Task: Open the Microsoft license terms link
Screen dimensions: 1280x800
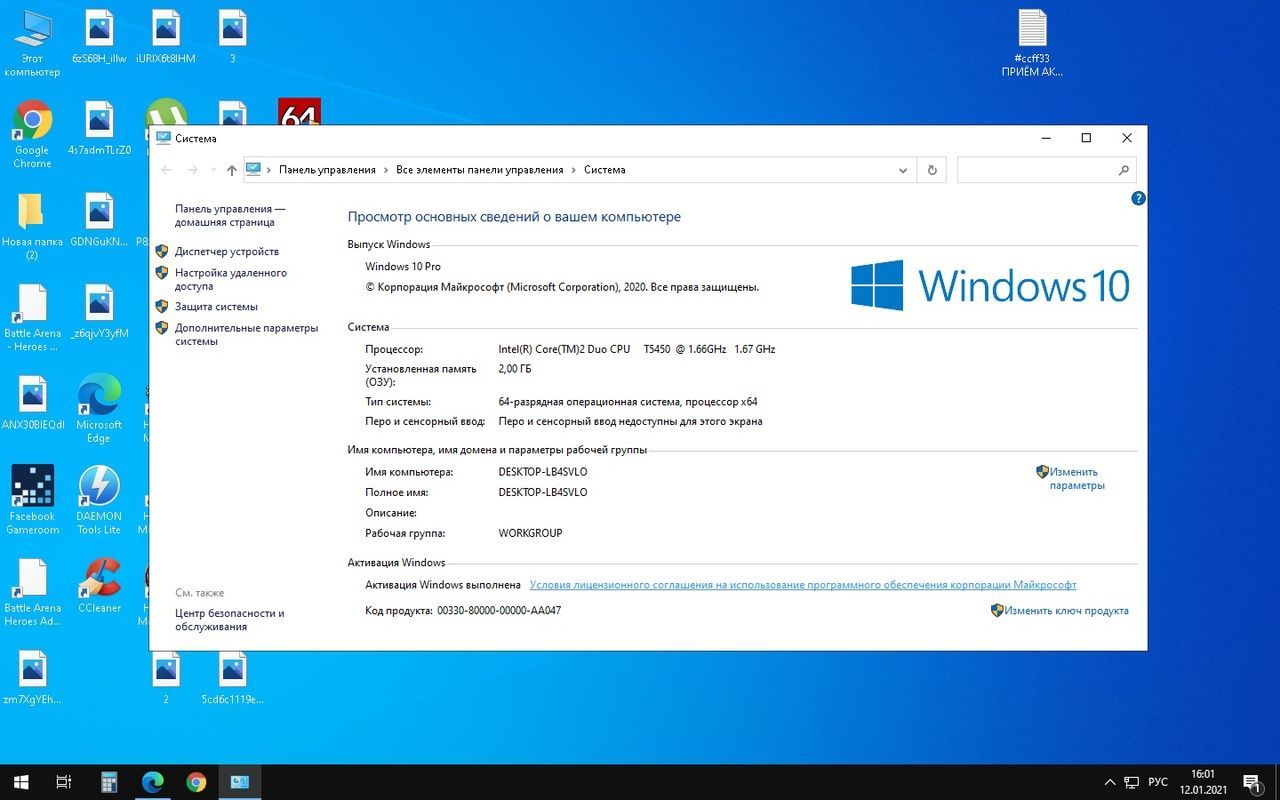Action: coord(803,585)
